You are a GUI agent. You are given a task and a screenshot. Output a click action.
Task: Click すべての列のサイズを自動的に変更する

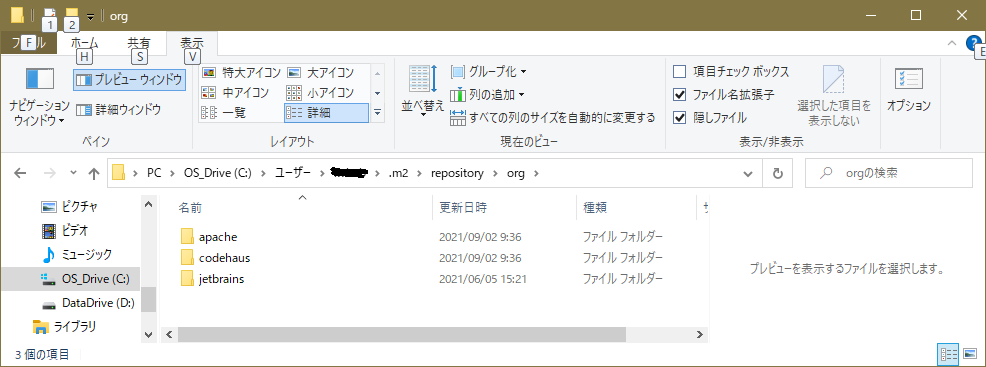553,118
